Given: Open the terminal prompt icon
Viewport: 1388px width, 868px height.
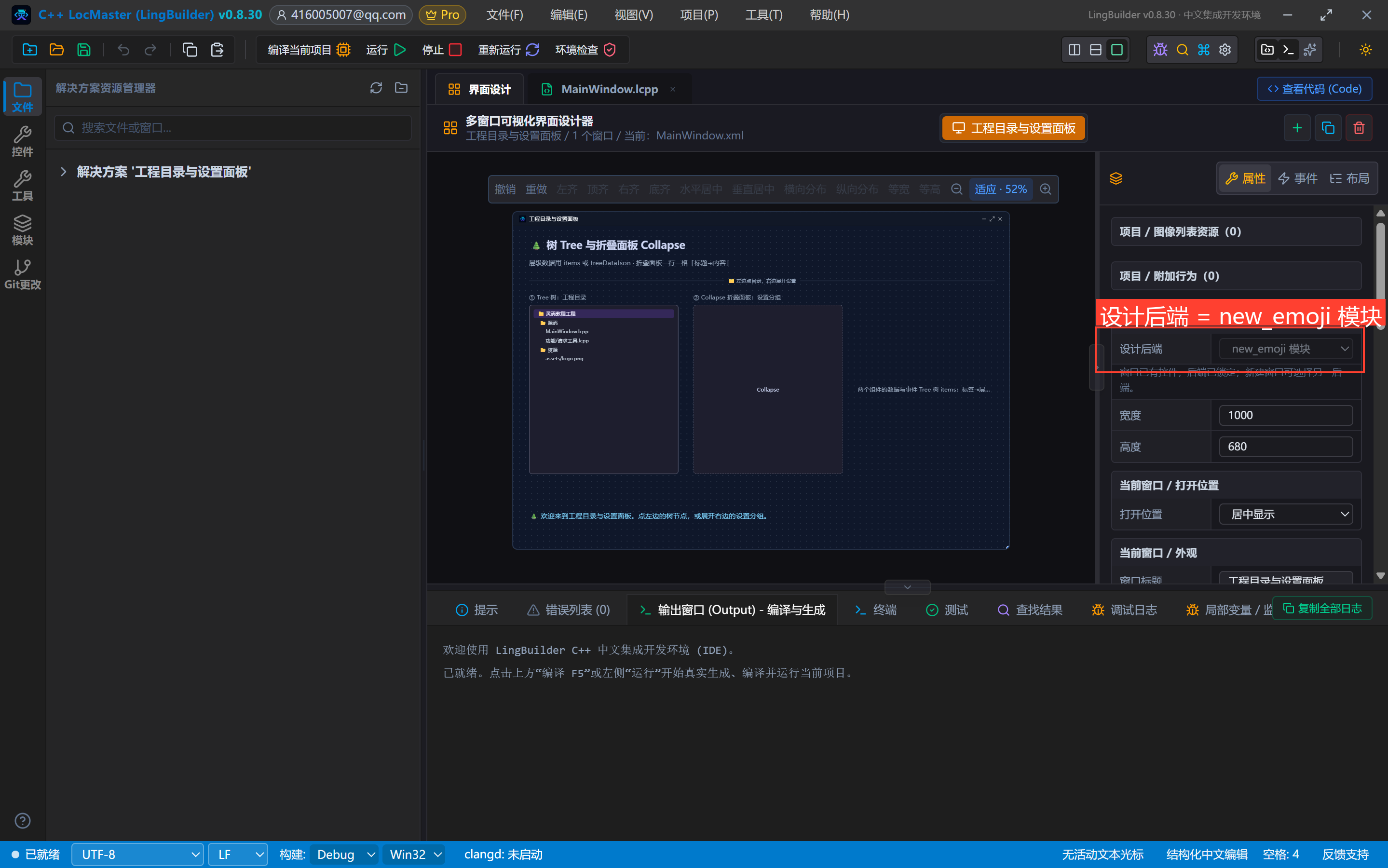Looking at the screenshot, I should tap(1288, 50).
